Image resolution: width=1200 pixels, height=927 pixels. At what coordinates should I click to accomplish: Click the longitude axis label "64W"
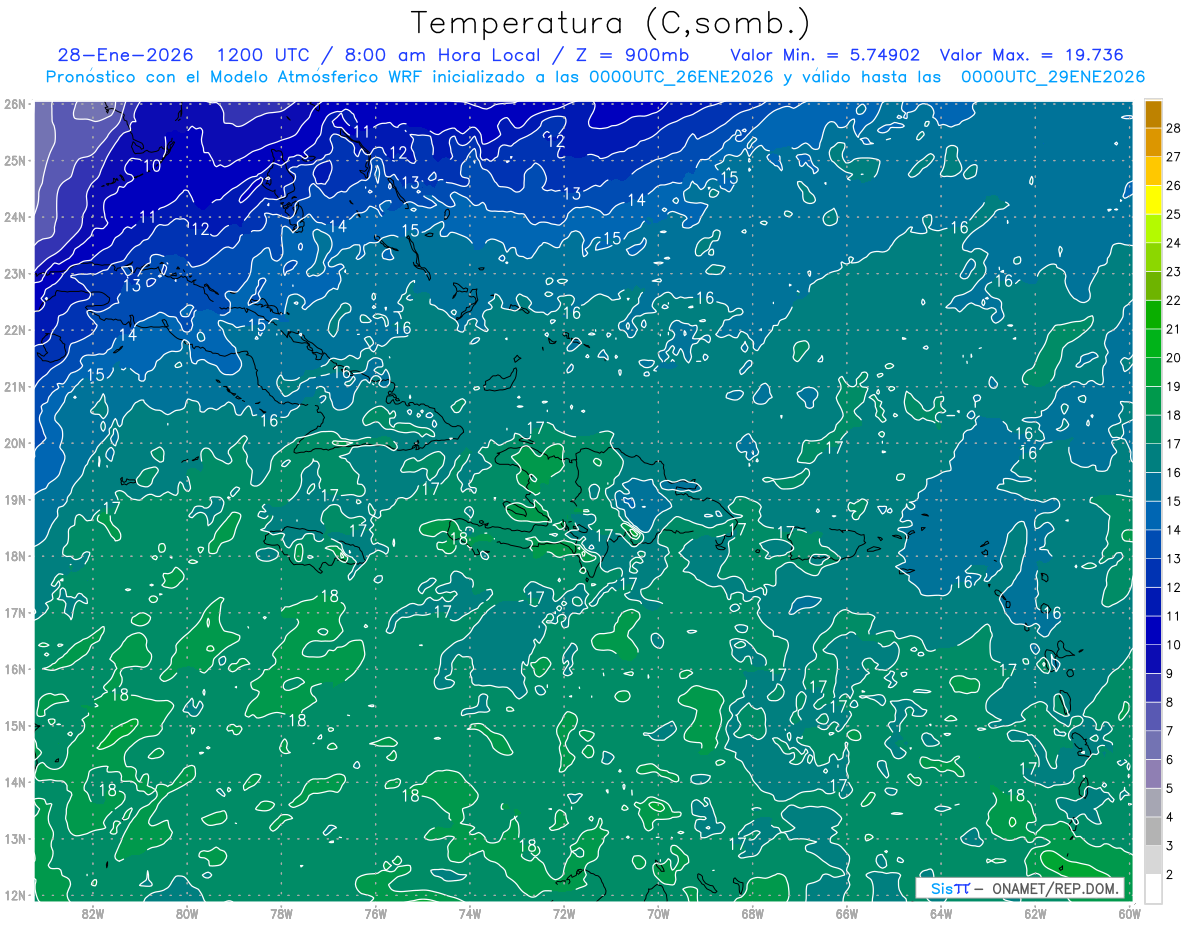940,913
